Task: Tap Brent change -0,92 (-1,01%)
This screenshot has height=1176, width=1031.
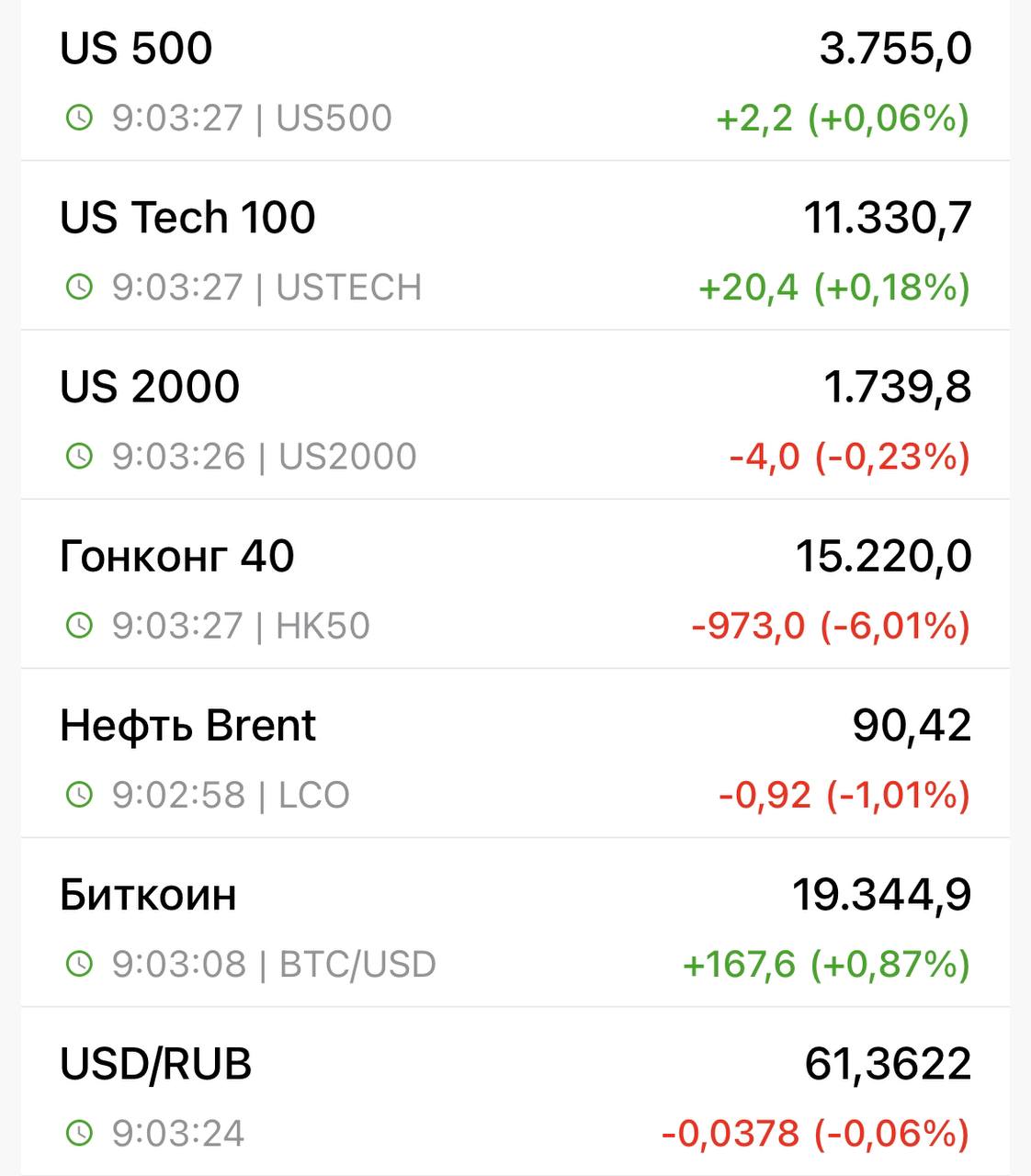Action: pos(844,795)
